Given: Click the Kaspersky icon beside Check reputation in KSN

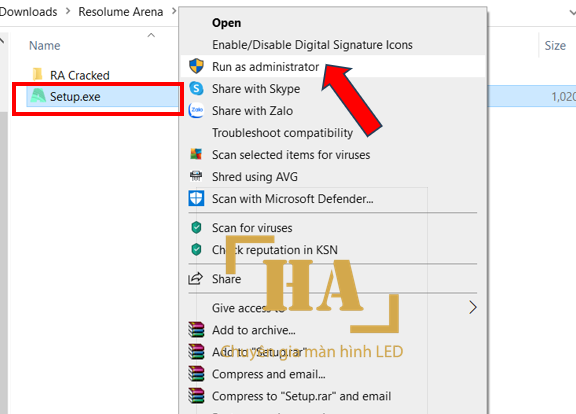Looking at the screenshot, I should tap(197, 250).
